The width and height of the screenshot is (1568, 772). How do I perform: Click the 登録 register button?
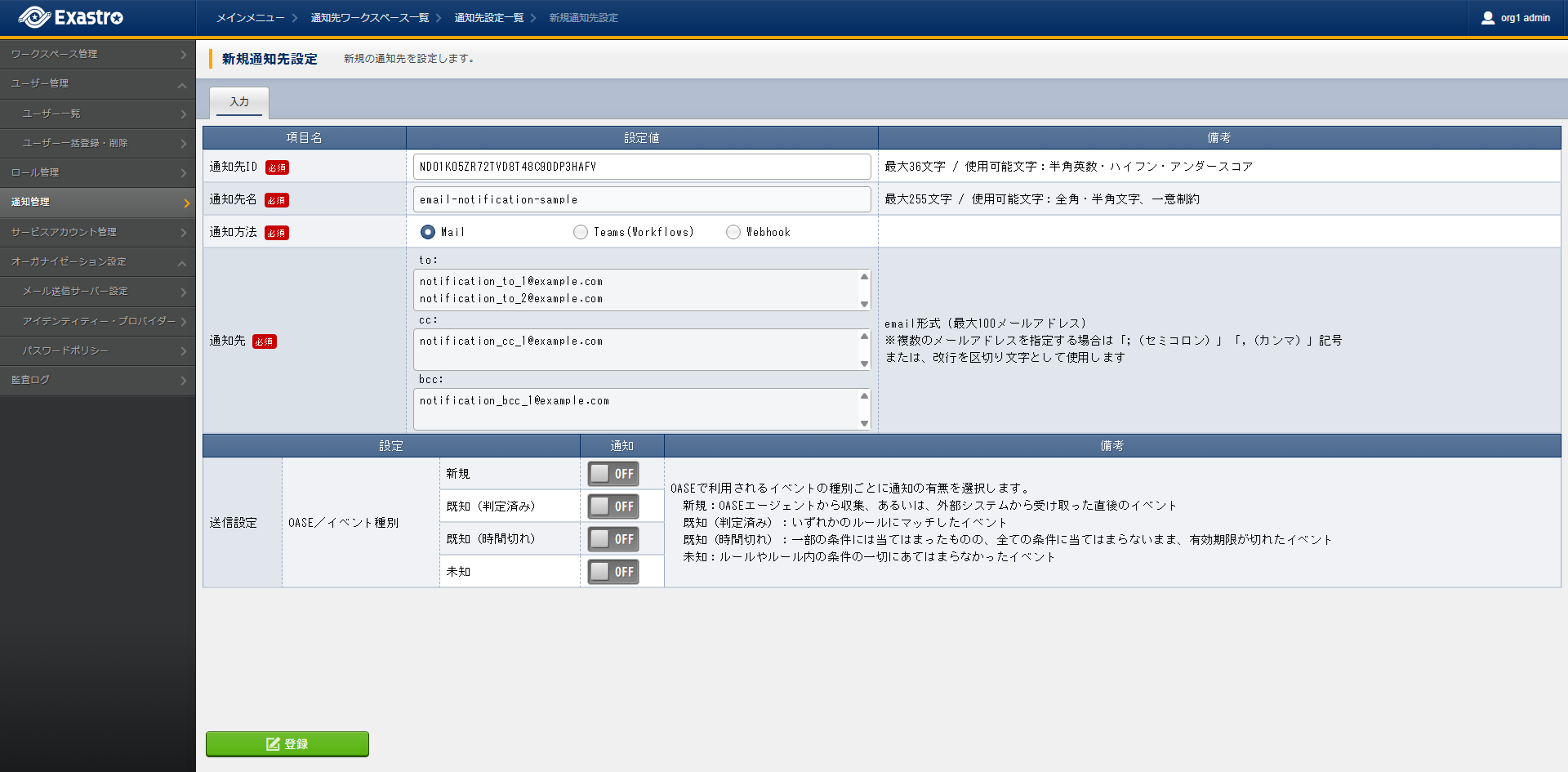coord(287,743)
